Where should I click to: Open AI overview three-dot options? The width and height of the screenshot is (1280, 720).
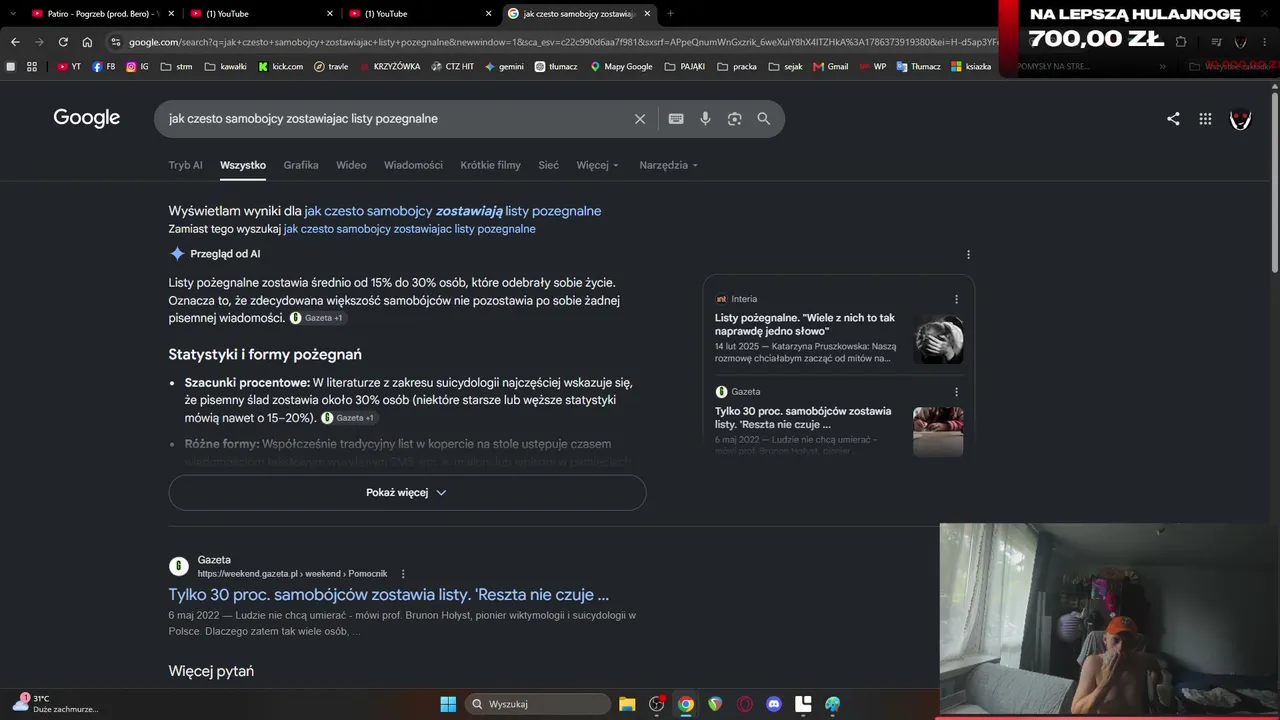click(x=968, y=255)
